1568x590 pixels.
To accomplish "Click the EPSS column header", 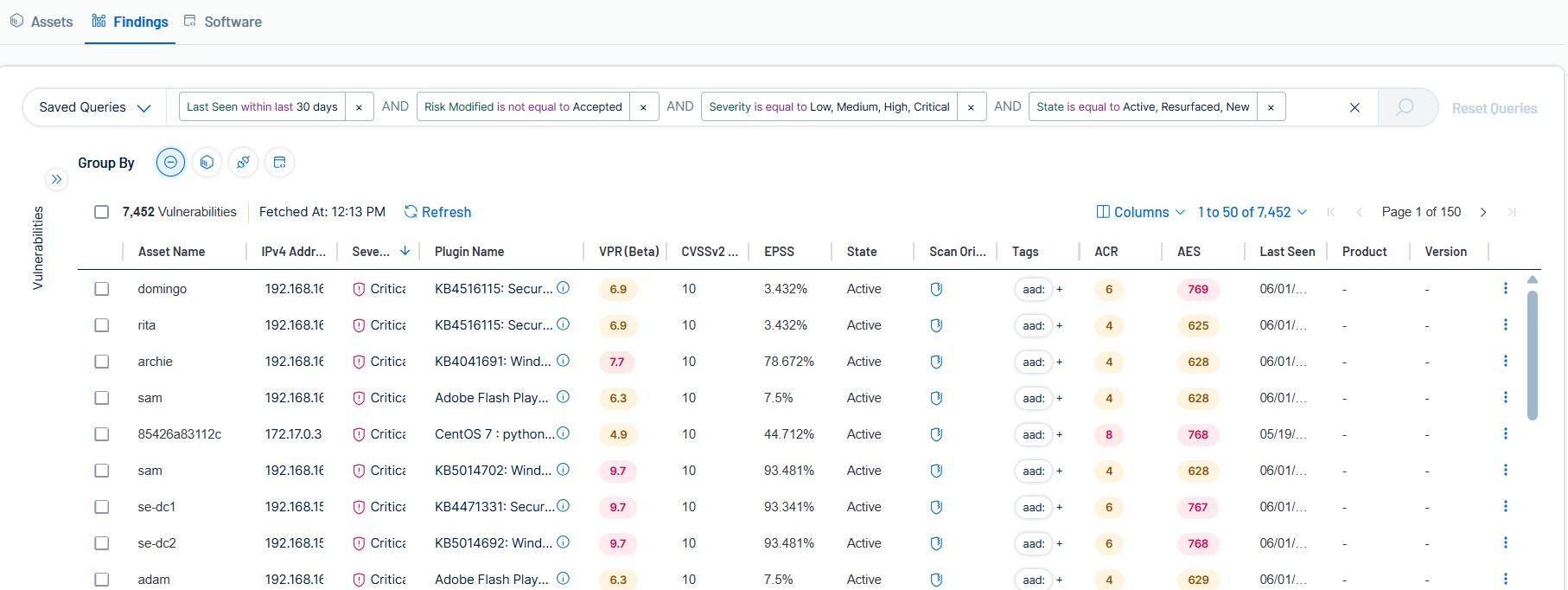I will [x=779, y=252].
